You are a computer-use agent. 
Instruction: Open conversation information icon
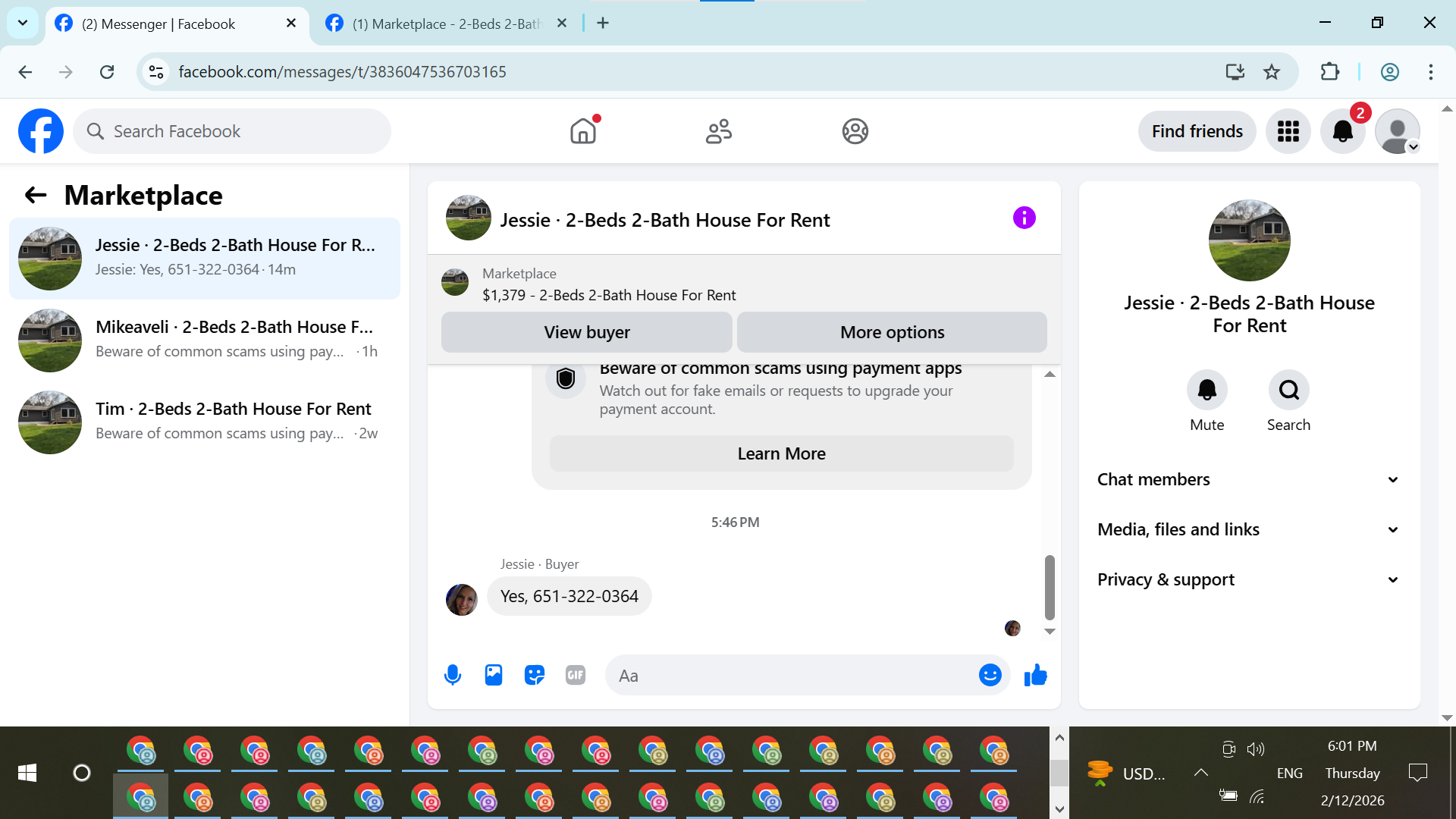(x=1025, y=218)
